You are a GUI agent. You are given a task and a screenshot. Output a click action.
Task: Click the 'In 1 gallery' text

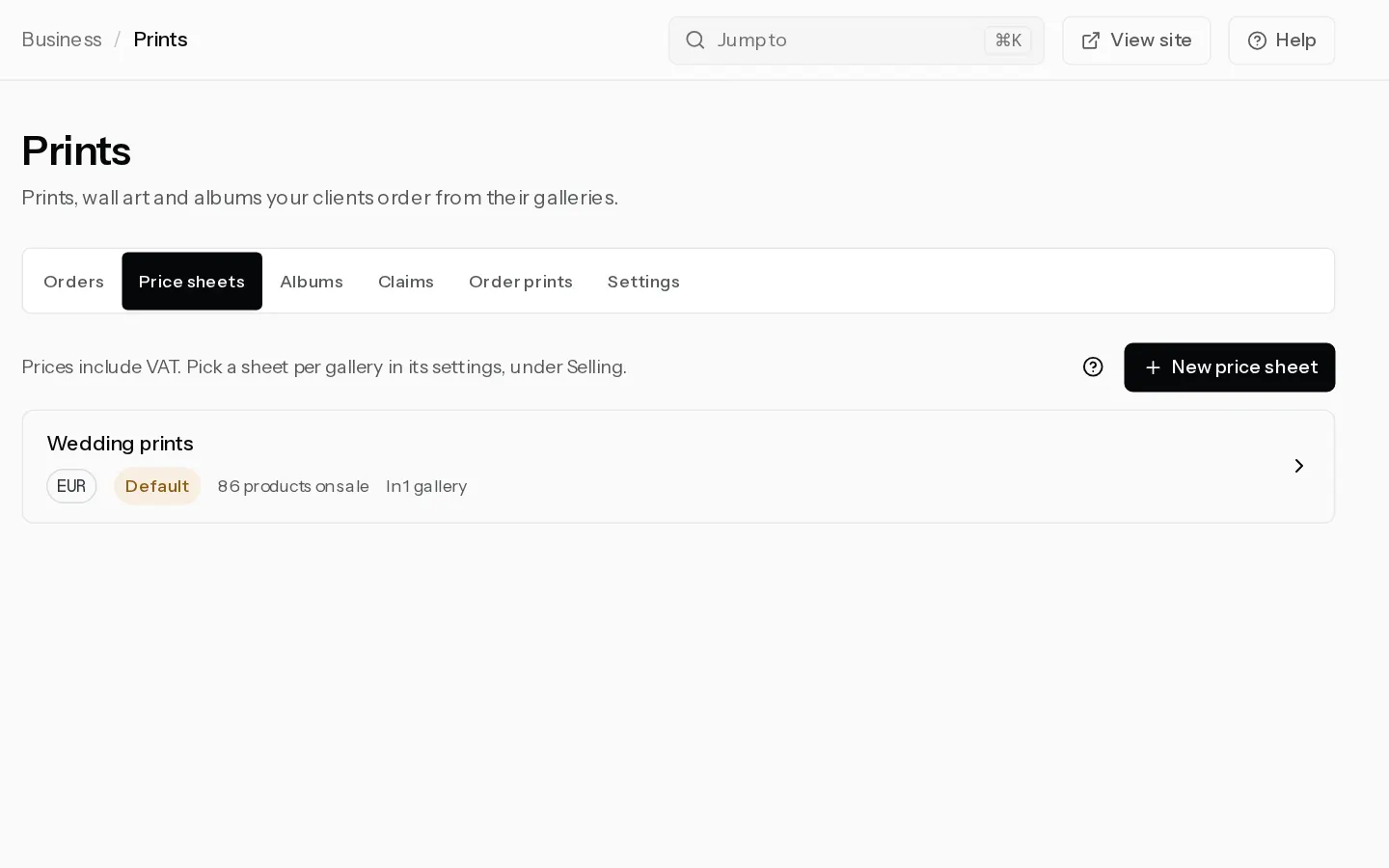426,486
